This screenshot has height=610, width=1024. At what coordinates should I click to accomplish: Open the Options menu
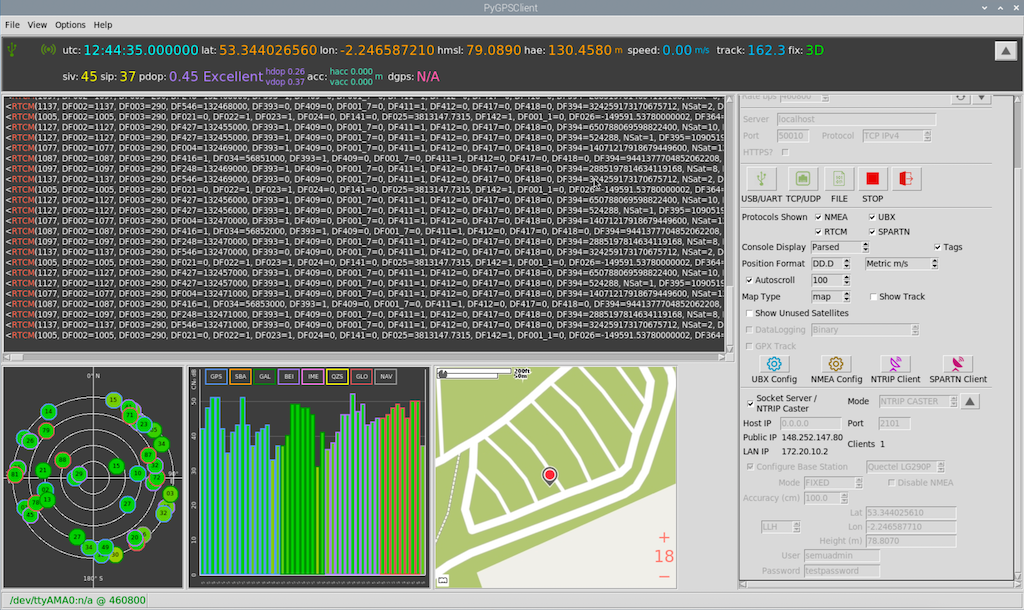(70, 25)
